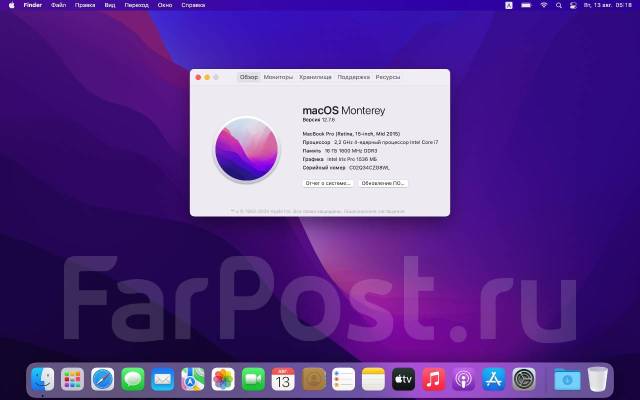This screenshot has height=400, width=640.
Task: Open Control Center in menu bar
Action: pyautogui.click(x=573, y=5)
